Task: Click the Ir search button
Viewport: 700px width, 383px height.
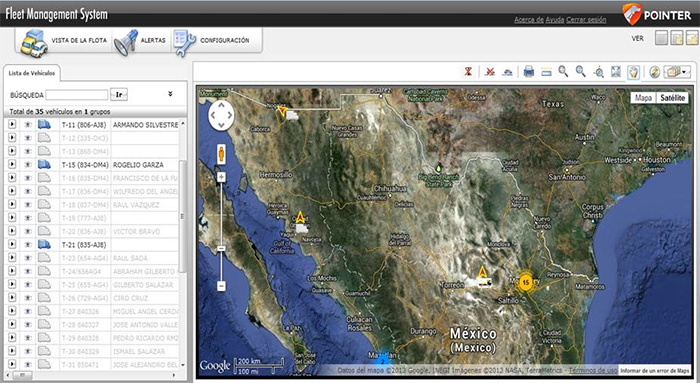Action: 119,95
